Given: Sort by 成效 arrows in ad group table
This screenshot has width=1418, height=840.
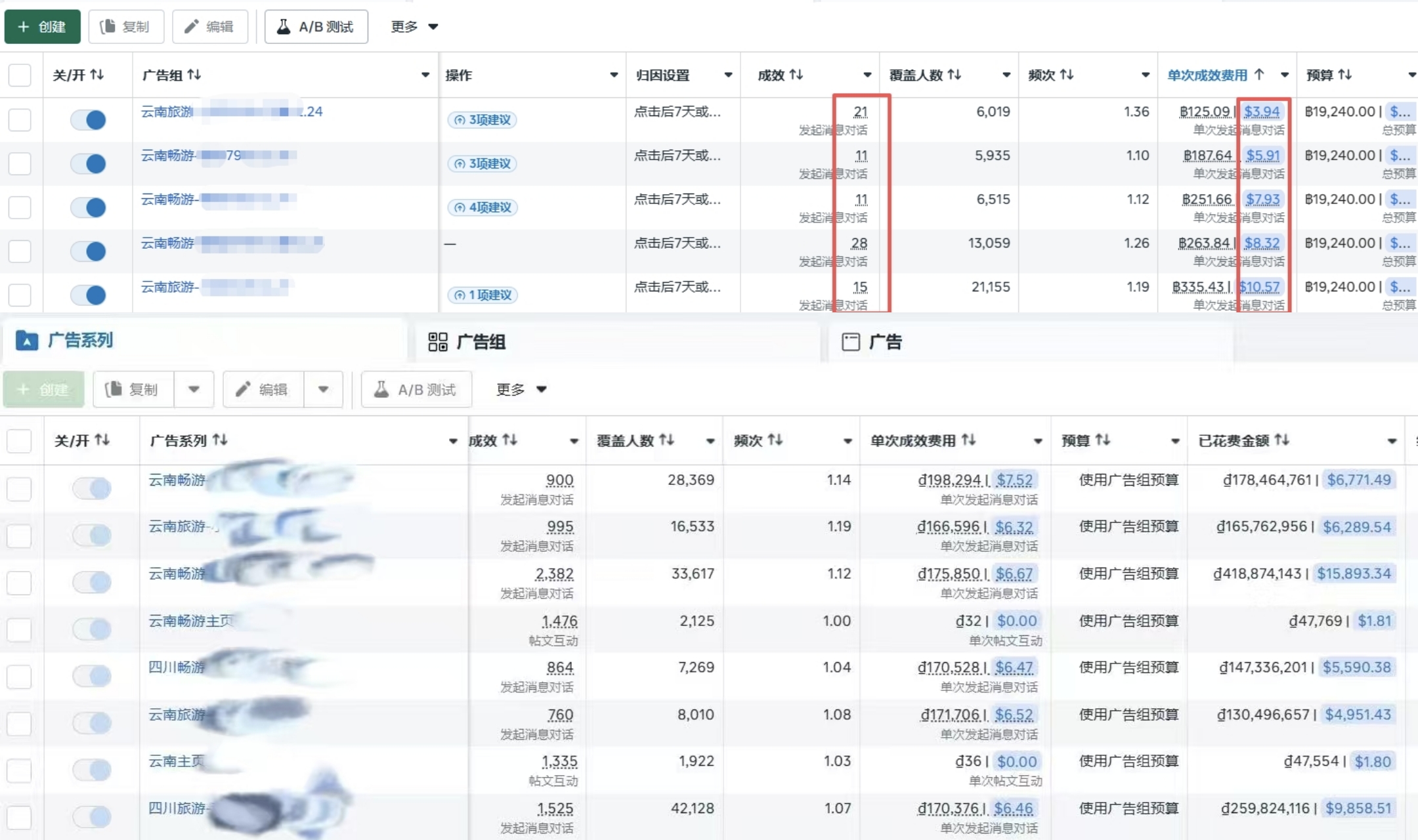Looking at the screenshot, I should (x=796, y=75).
